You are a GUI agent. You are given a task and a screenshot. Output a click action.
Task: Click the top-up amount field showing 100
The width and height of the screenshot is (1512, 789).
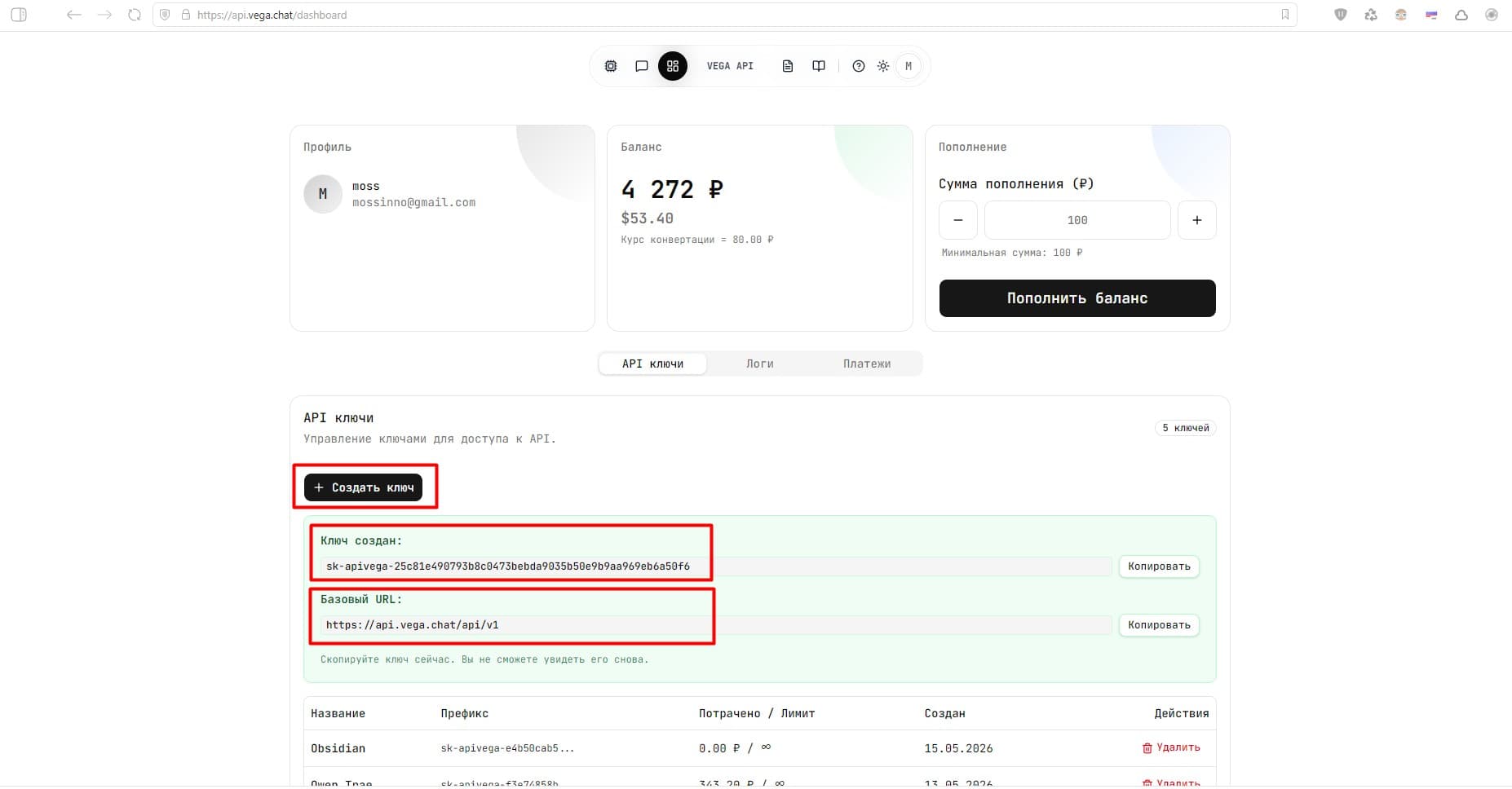tap(1077, 220)
